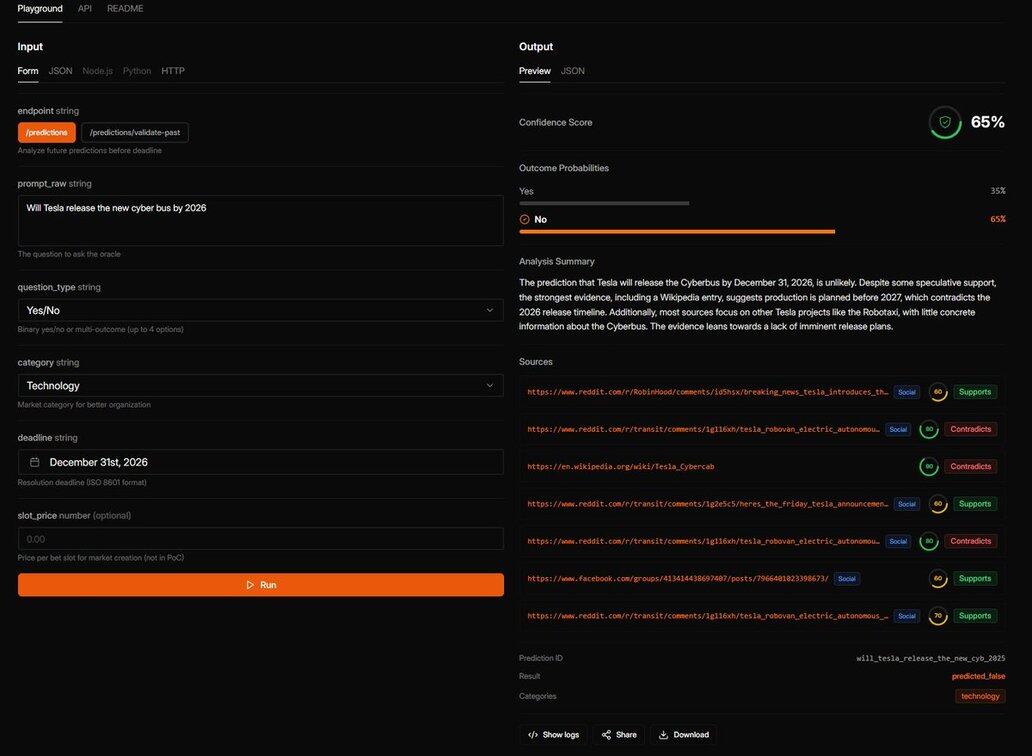Open the Facebook groups source link
Viewport: 1032px width, 756px height.
tap(678, 579)
